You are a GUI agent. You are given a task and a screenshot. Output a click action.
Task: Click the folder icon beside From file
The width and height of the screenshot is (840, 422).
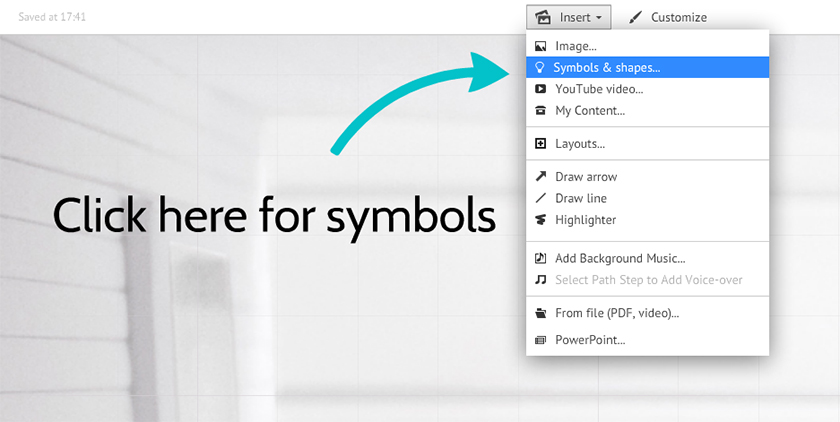541,313
